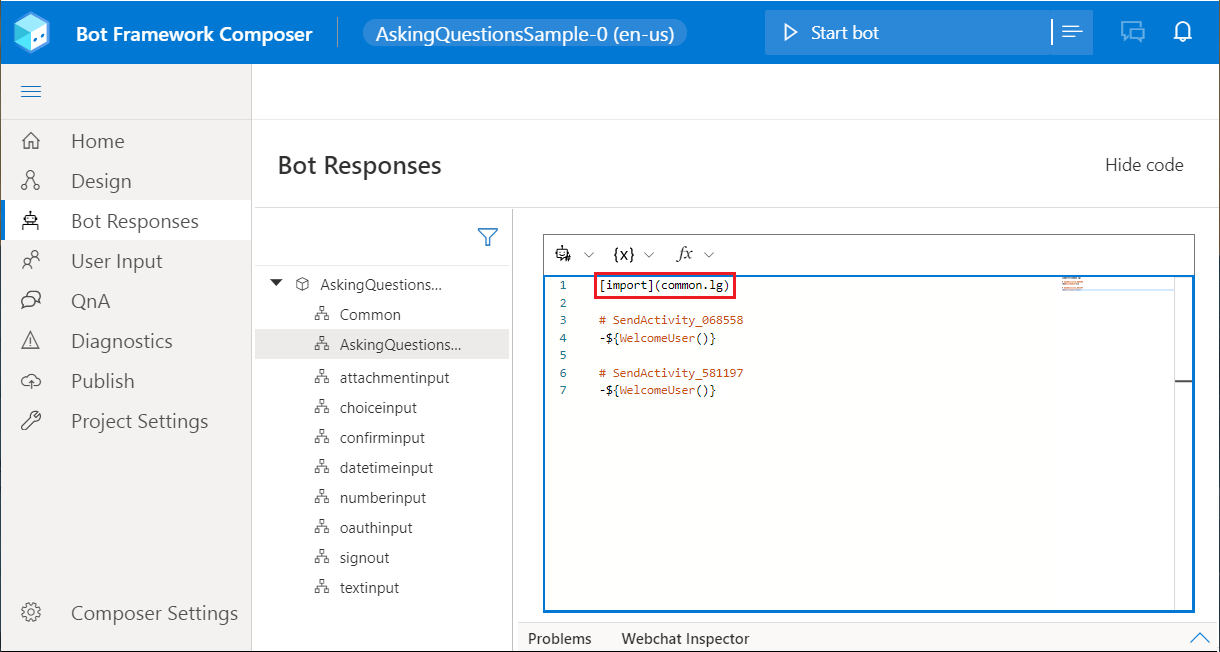Screen dimensions: 1220x652
Task: Open the web chat icon in header
Action: tap(1133, 33)
